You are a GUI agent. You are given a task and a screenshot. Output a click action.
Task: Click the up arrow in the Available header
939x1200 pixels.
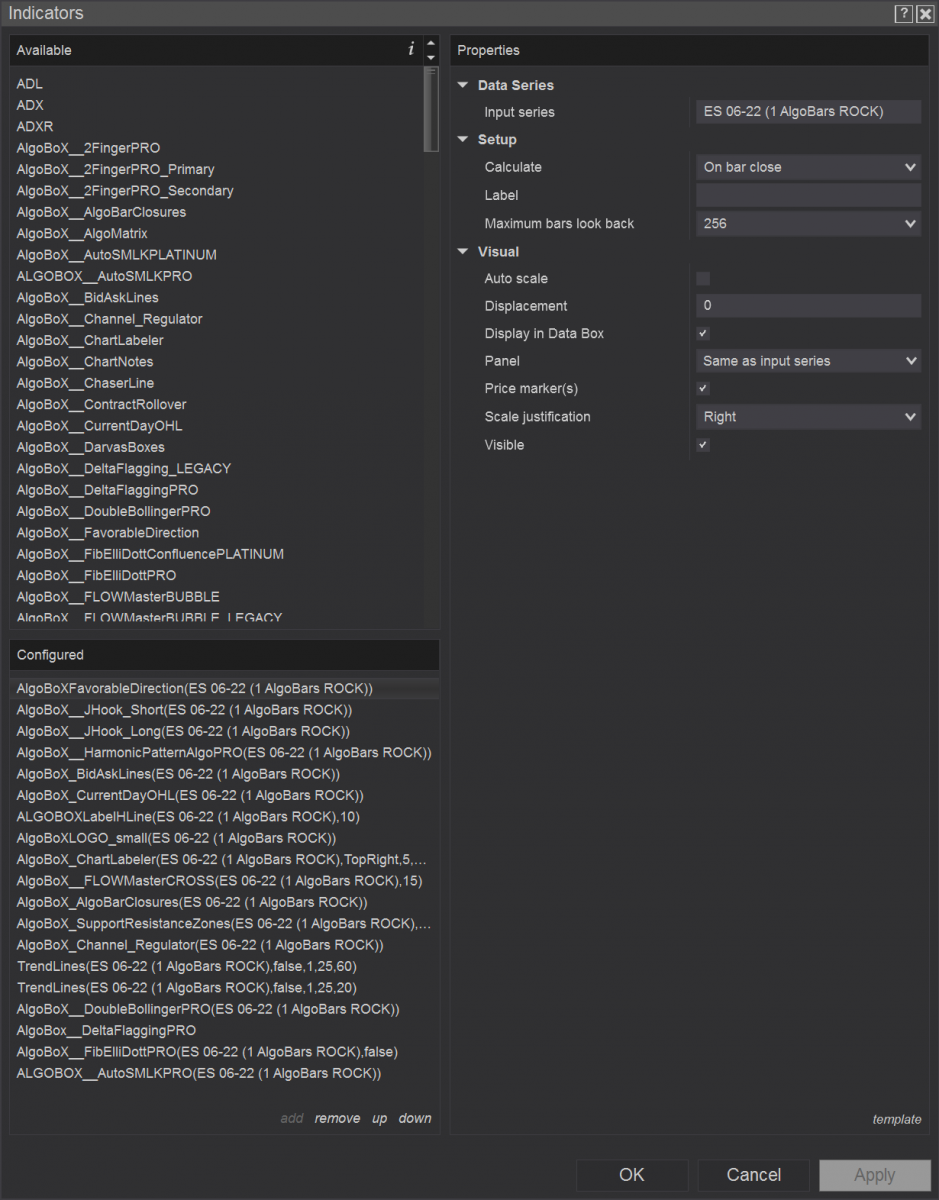(x=431, y=43)
